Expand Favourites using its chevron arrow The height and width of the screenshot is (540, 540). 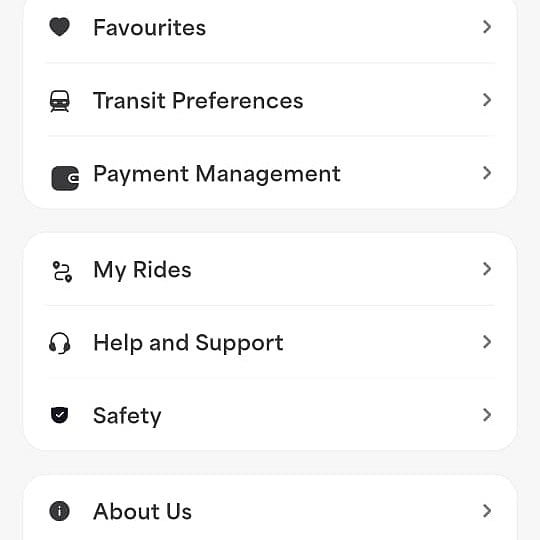click(487, 27)
